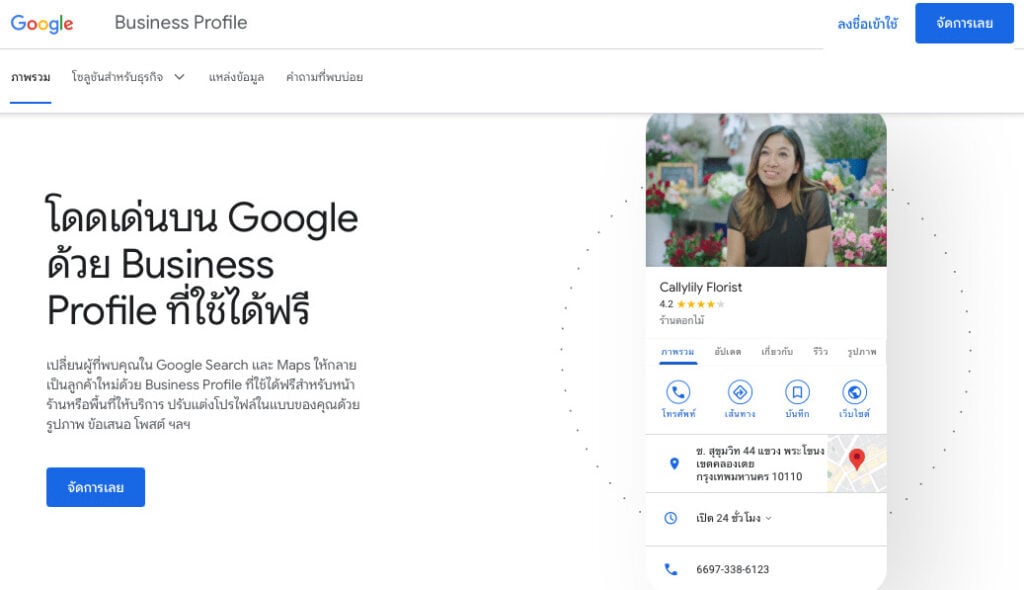Open the แหล่งข้อมูล menu item
Screen dimensions: 1024x590
pyautogui.click(x=236, y=77)
